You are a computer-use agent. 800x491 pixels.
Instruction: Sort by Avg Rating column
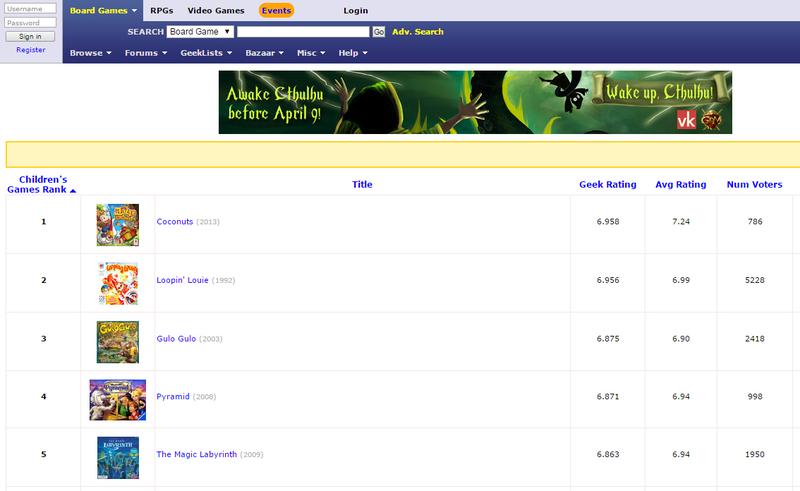(681, 184)
